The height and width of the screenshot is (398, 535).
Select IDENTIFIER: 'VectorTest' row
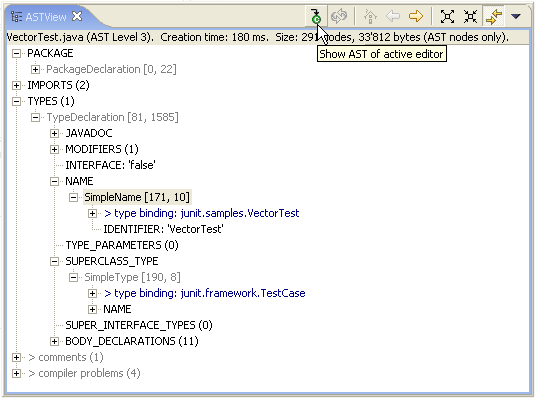pyautogui.click(x=163, y=229)
